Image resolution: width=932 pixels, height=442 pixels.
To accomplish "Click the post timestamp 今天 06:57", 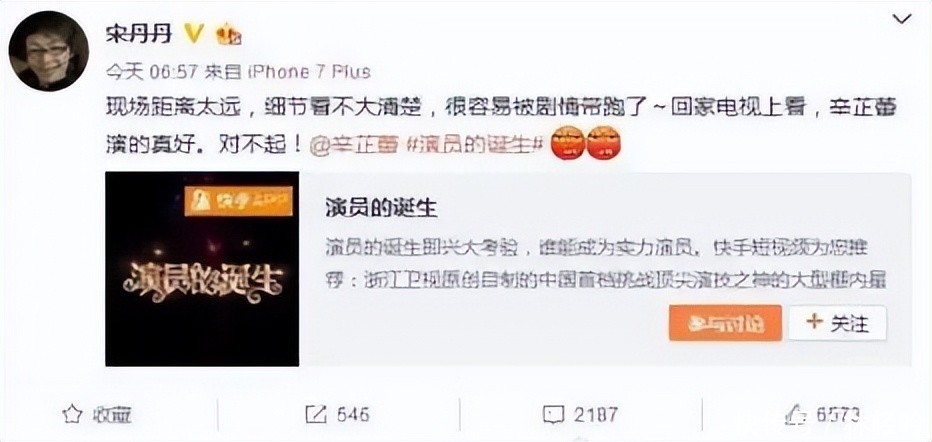I will click(x=152, y=72).
